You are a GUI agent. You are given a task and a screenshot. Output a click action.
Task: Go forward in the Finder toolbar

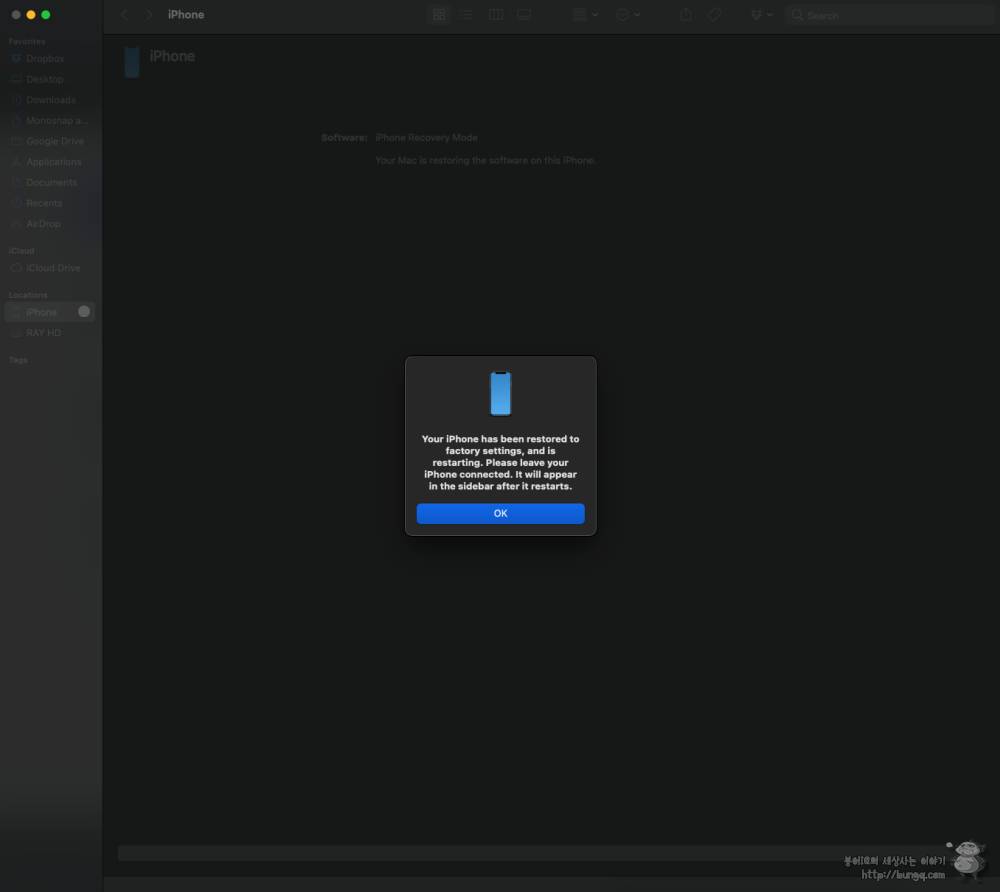point(149,15)
